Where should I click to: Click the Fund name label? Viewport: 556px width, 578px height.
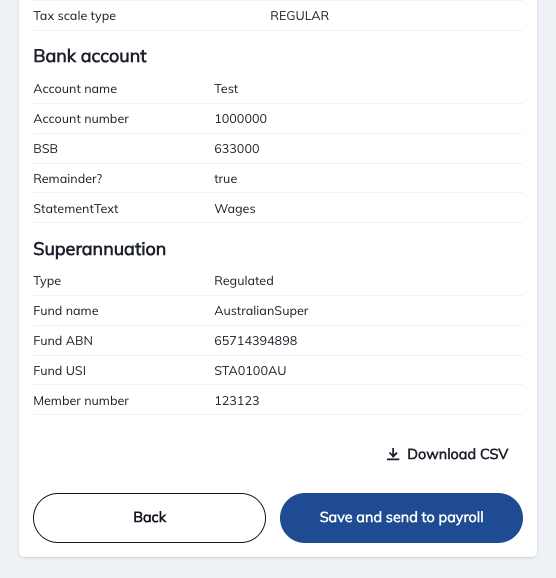66,311
